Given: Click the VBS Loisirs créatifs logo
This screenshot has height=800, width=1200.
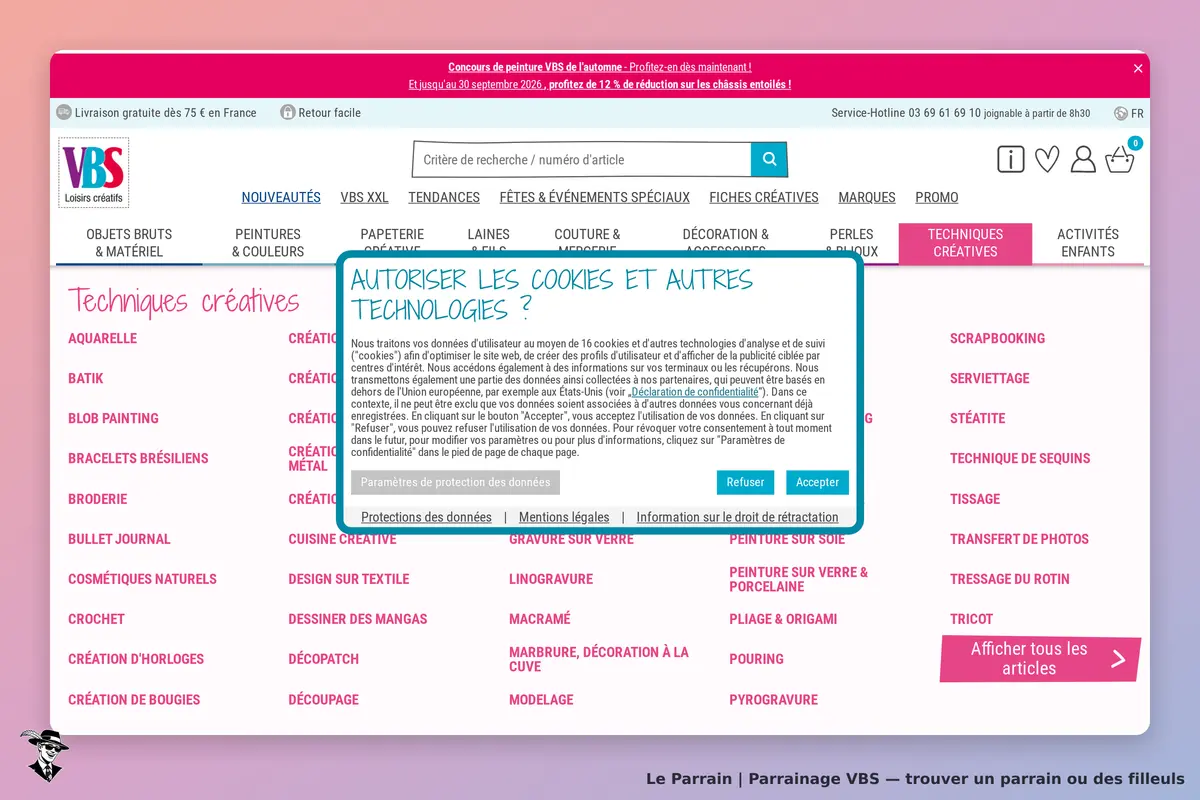Looking at the screenshot, I should [94, 172].
